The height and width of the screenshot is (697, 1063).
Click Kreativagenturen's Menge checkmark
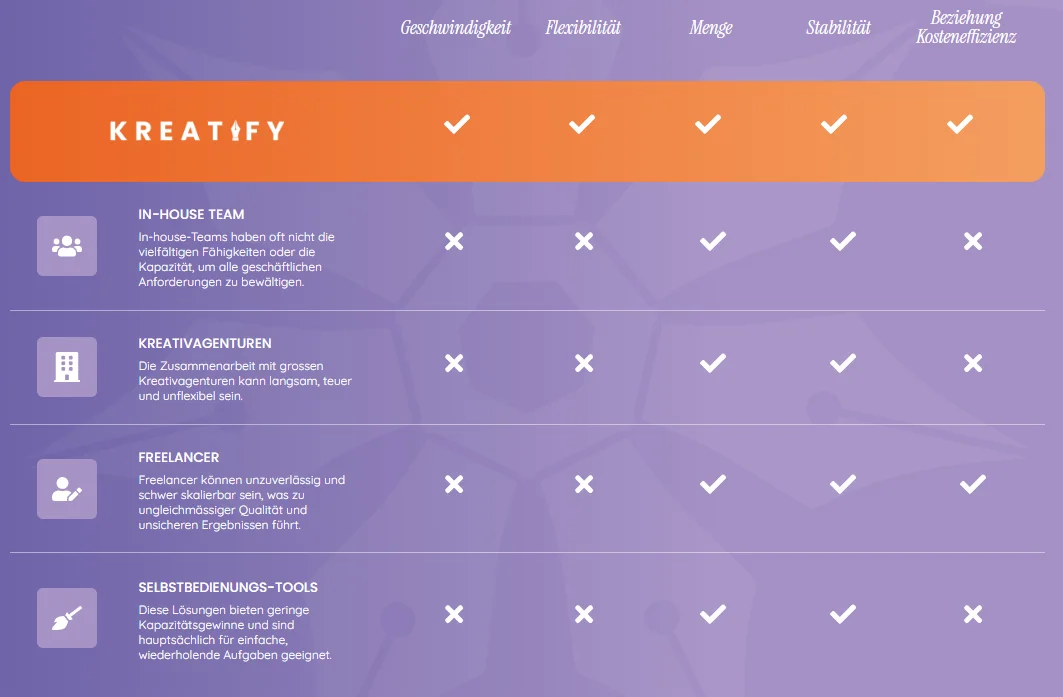click(x=713, y=363)
